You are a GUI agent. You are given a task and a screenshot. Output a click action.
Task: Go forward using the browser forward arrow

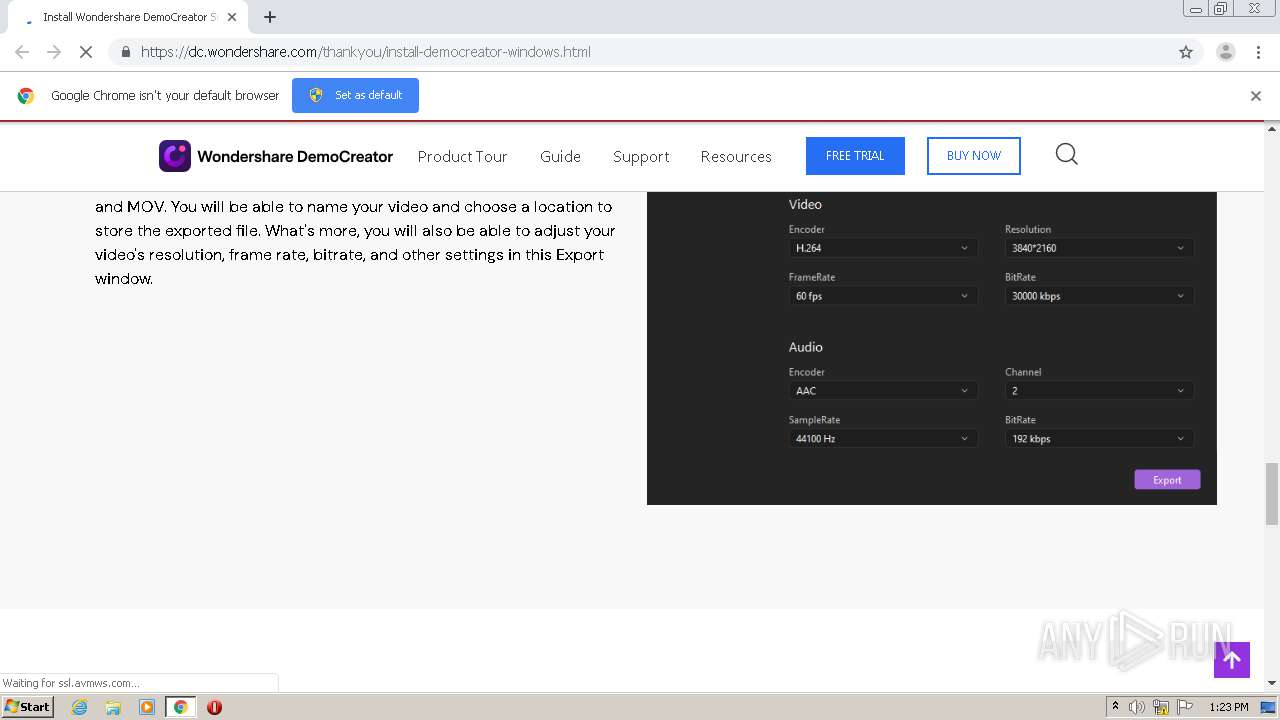point(54,52)
